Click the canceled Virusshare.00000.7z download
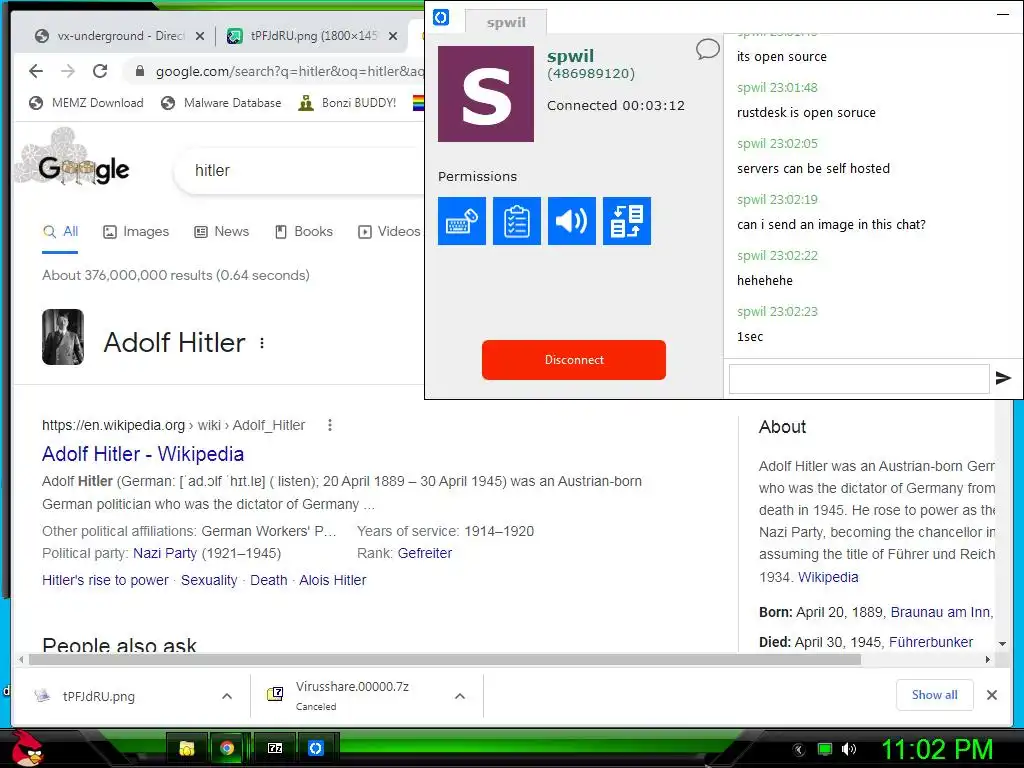Image resolution: width=1024 pixels, height=768 pixels. coord(351,696)
